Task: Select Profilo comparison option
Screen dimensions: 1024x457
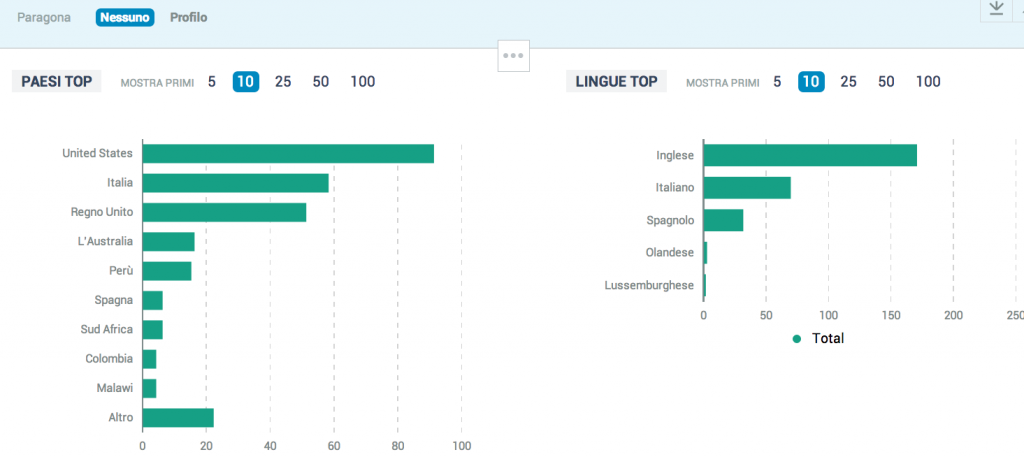Action: click(189, 18)
